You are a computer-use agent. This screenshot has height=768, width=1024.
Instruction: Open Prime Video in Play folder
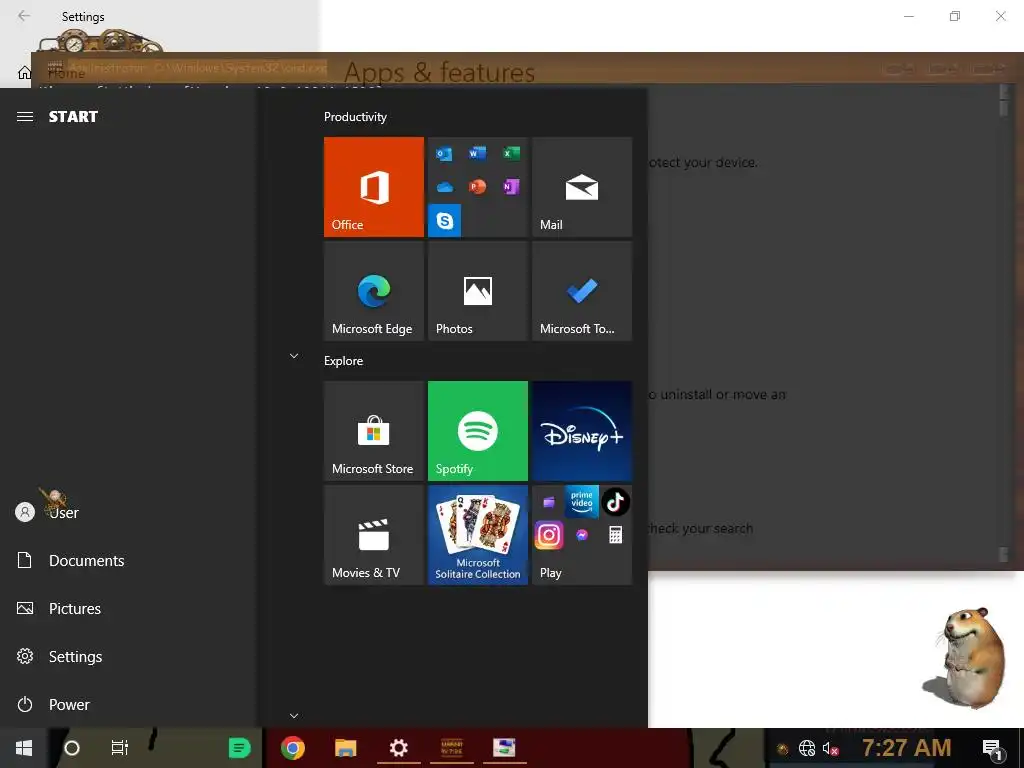coord(581,501)
